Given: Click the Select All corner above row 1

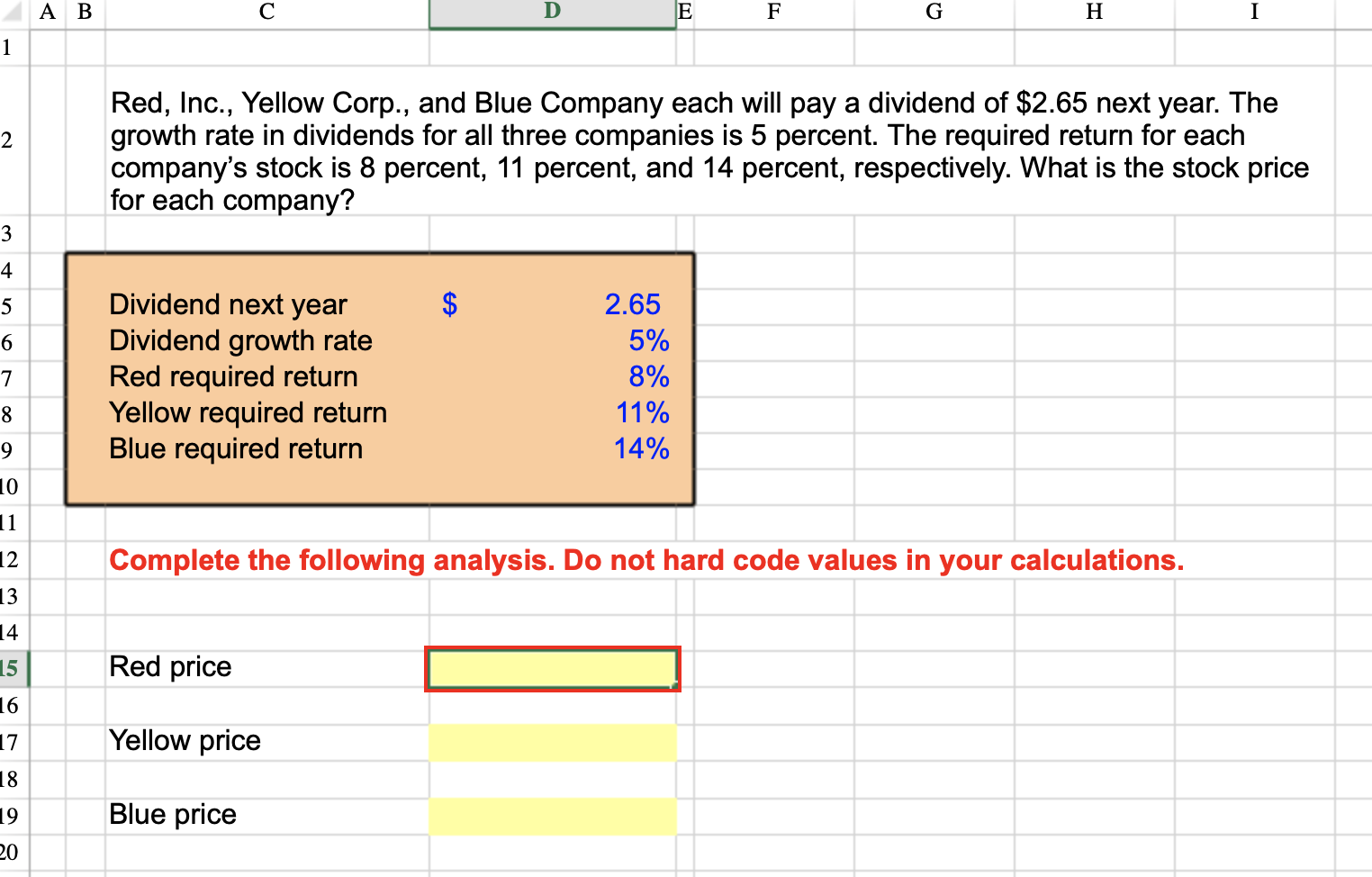Looking at the screenshot, I should coord(13,13).
